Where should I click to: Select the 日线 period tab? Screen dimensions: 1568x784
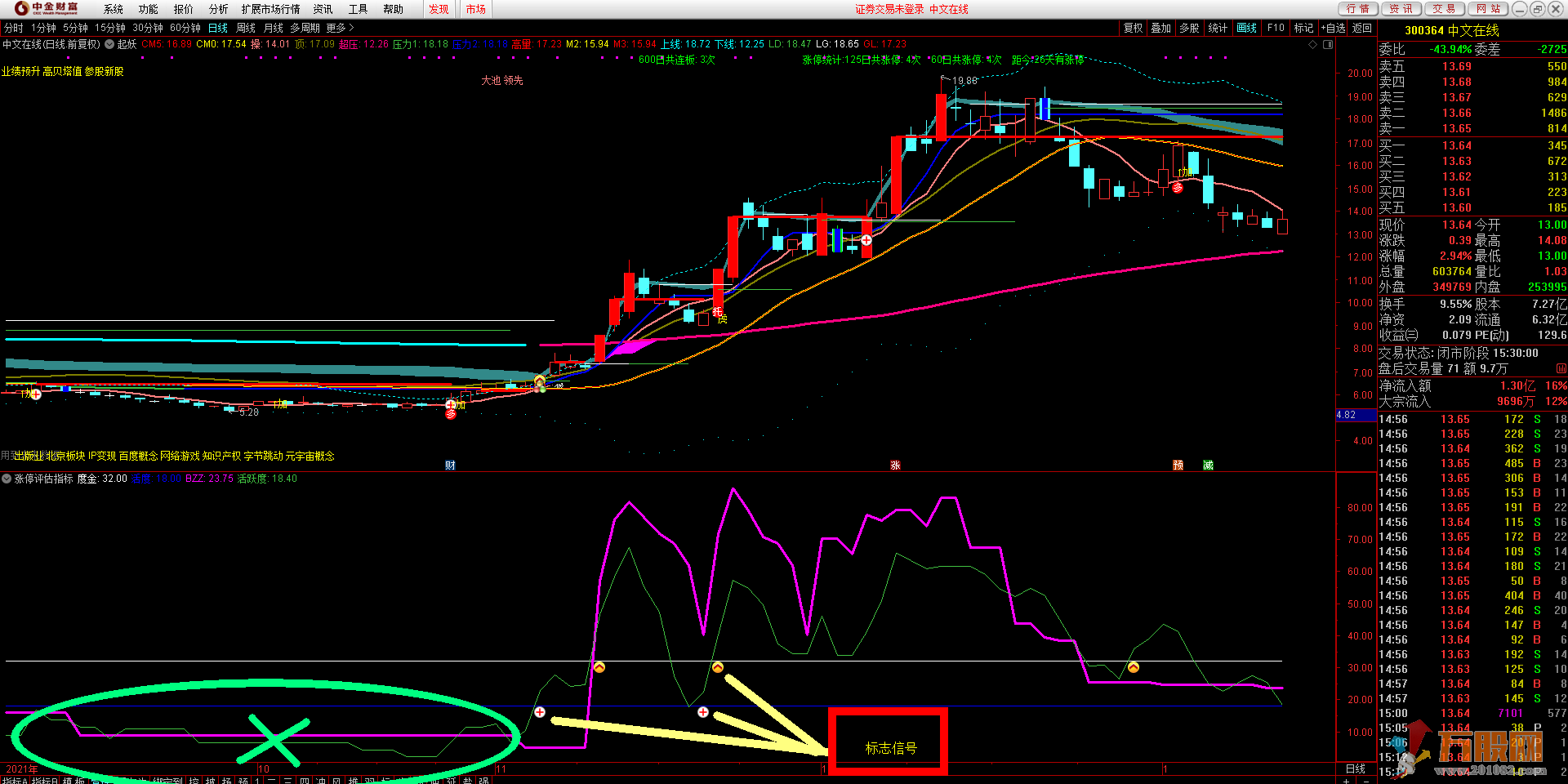tap(218, 28)
